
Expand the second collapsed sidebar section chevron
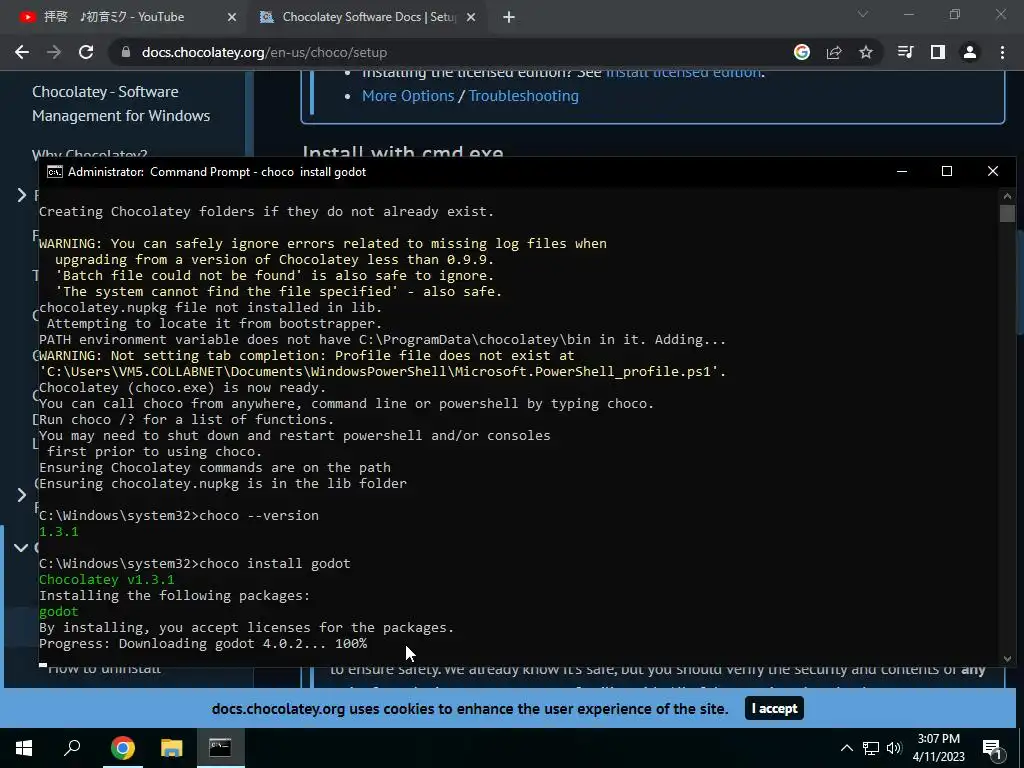(x=22, y=495)
